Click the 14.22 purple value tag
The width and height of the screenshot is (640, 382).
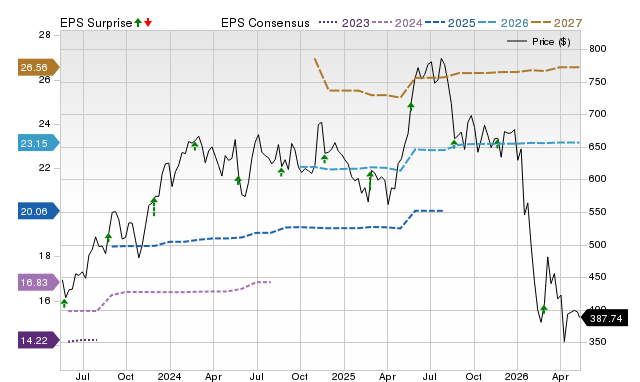point(38,340)
